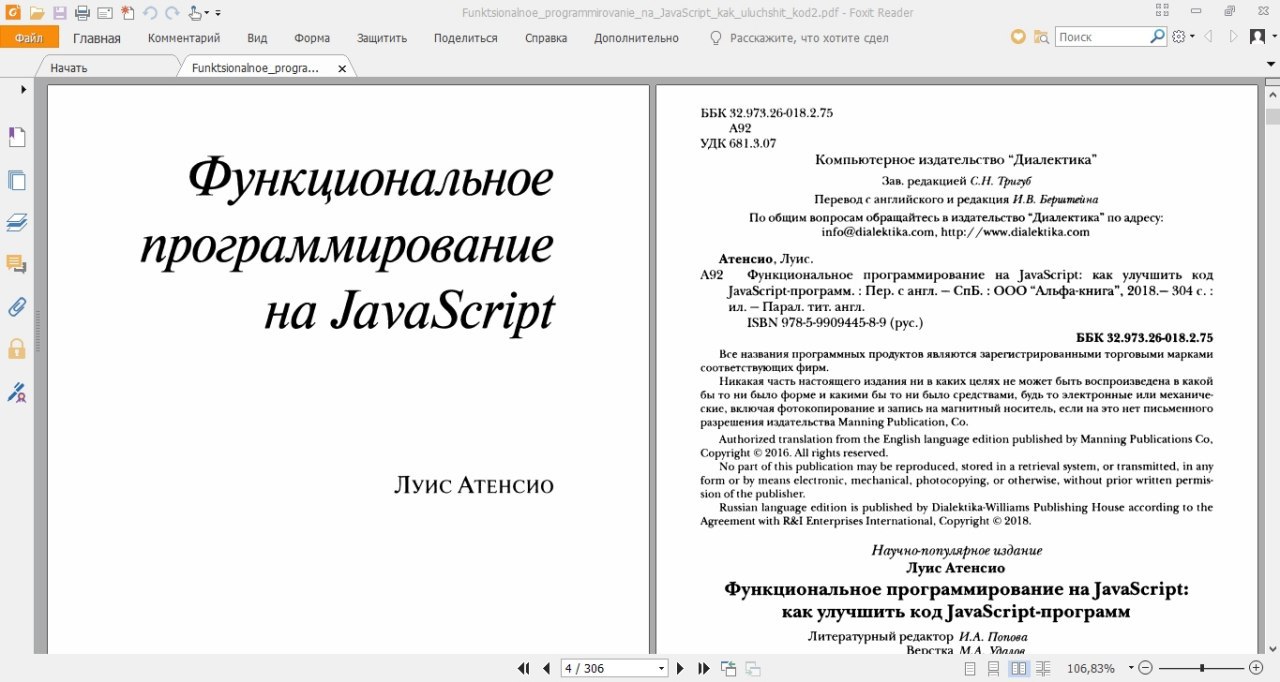Save the document with the floppy icon
The image size is (1280, 682).
pos(59,13)
